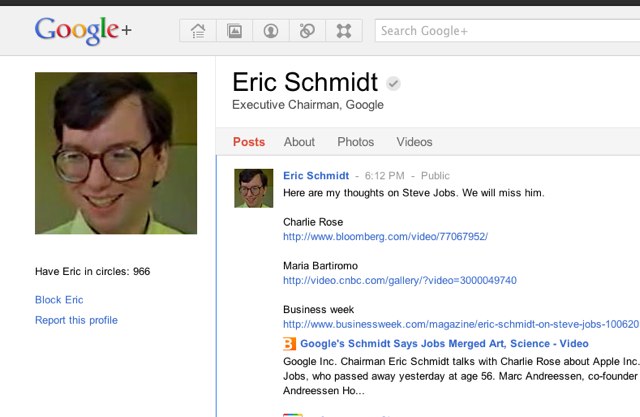Open the bloomberg.com video link
Image resolution: width=640 pixels, height=417 pixels.
(385, 237)
